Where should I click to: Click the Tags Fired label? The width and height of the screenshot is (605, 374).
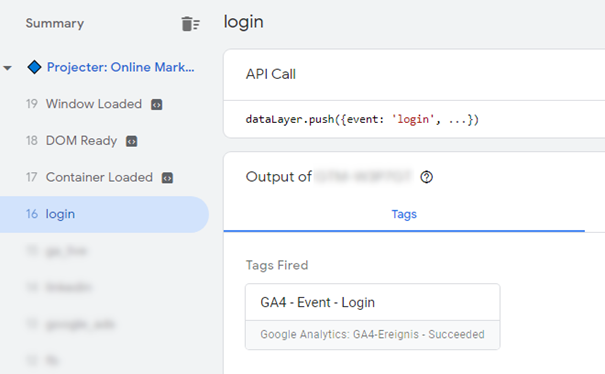click(x=277, y=265)
